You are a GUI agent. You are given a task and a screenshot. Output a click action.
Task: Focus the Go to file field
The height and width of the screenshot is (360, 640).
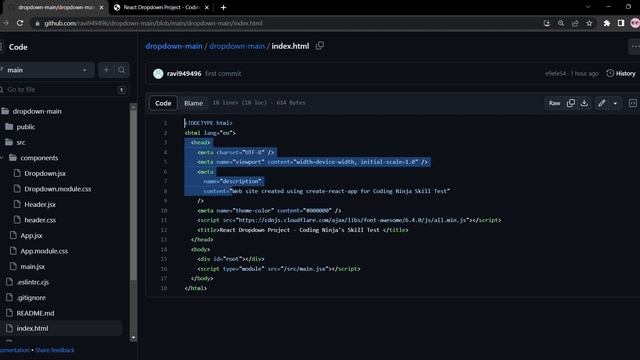[63, 90]
